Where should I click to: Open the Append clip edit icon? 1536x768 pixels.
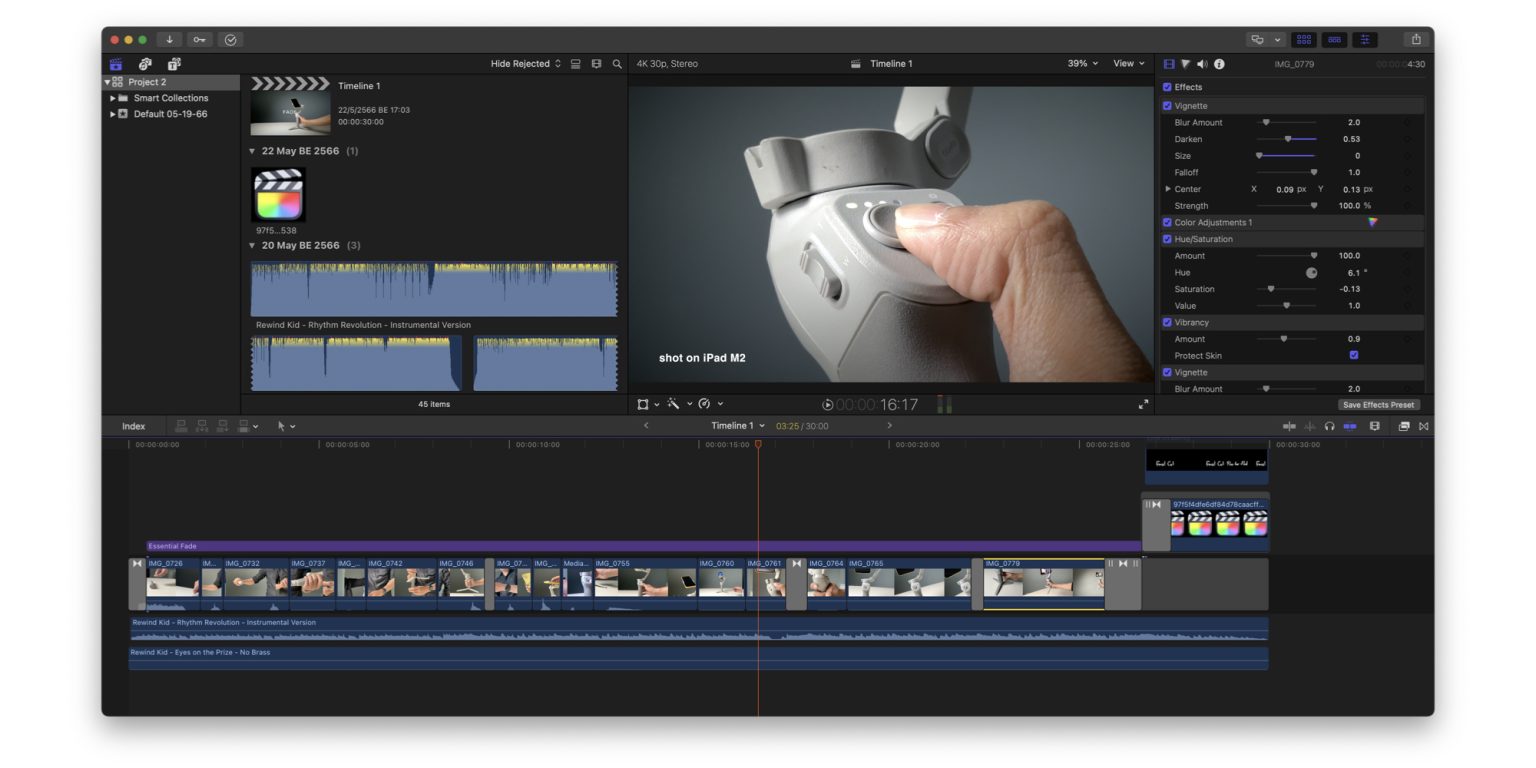[x=223, y=425]
